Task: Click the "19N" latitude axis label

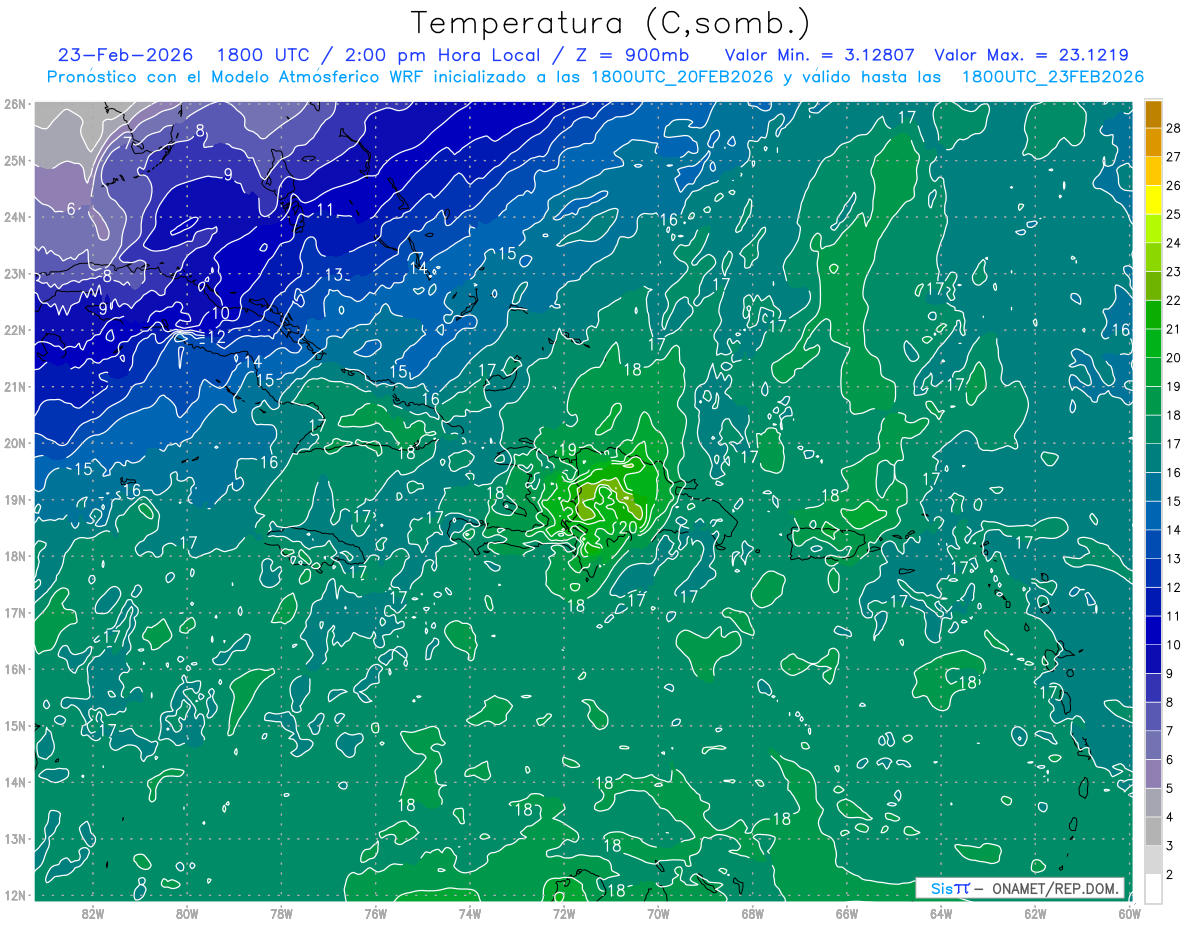Action: [15, 500]
